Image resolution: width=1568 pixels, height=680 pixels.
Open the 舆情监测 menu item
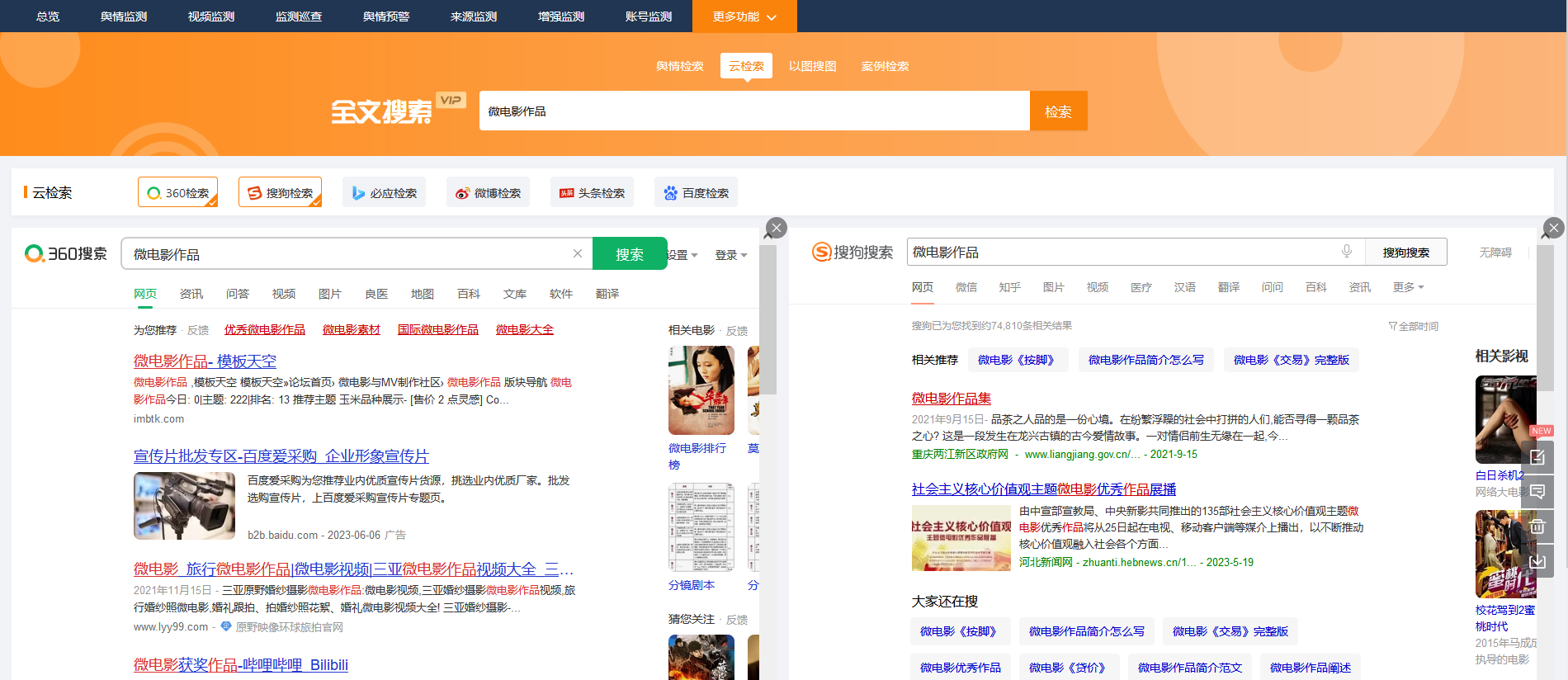pos(124,17)
